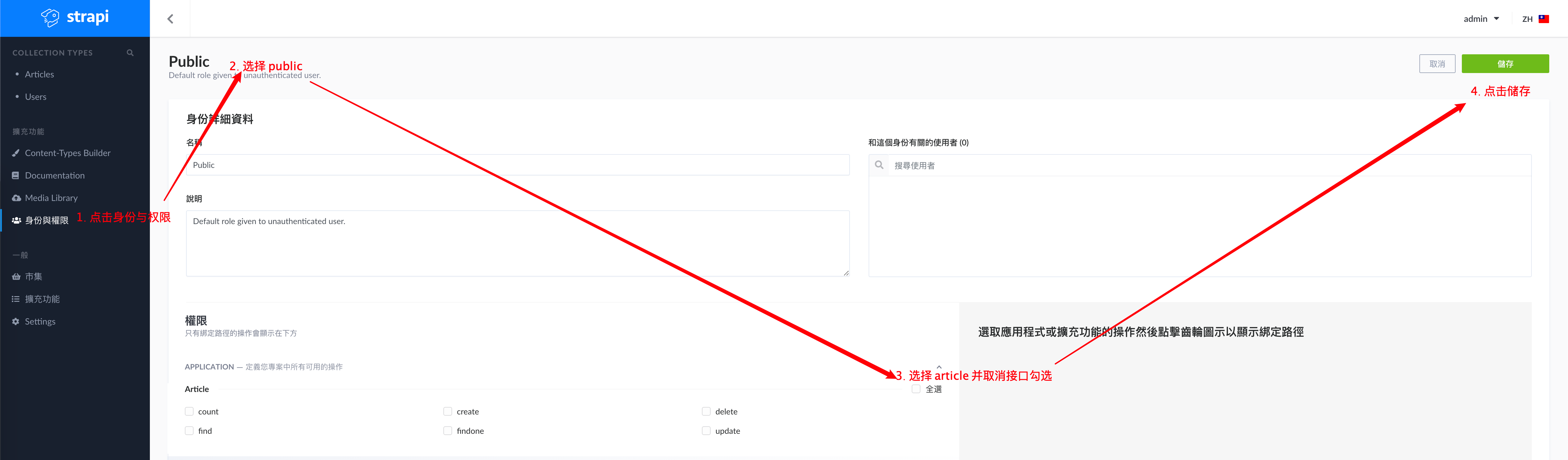Click the back arrow icon
The width and height of the screenshot is (1568, 460).
(x=170, y=19)
